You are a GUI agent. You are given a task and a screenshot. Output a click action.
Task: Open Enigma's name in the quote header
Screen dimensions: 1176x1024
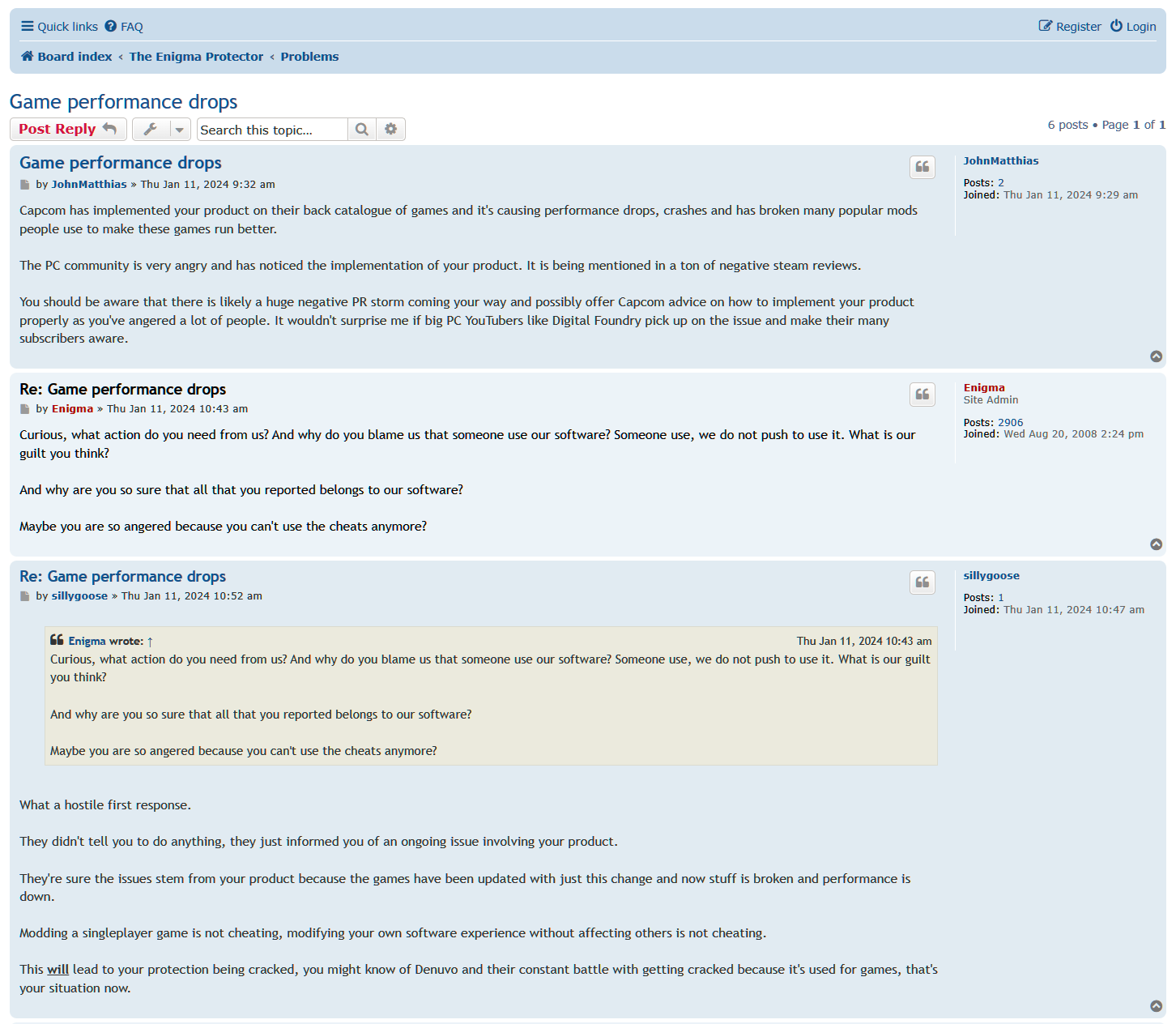tap(87, 642)
